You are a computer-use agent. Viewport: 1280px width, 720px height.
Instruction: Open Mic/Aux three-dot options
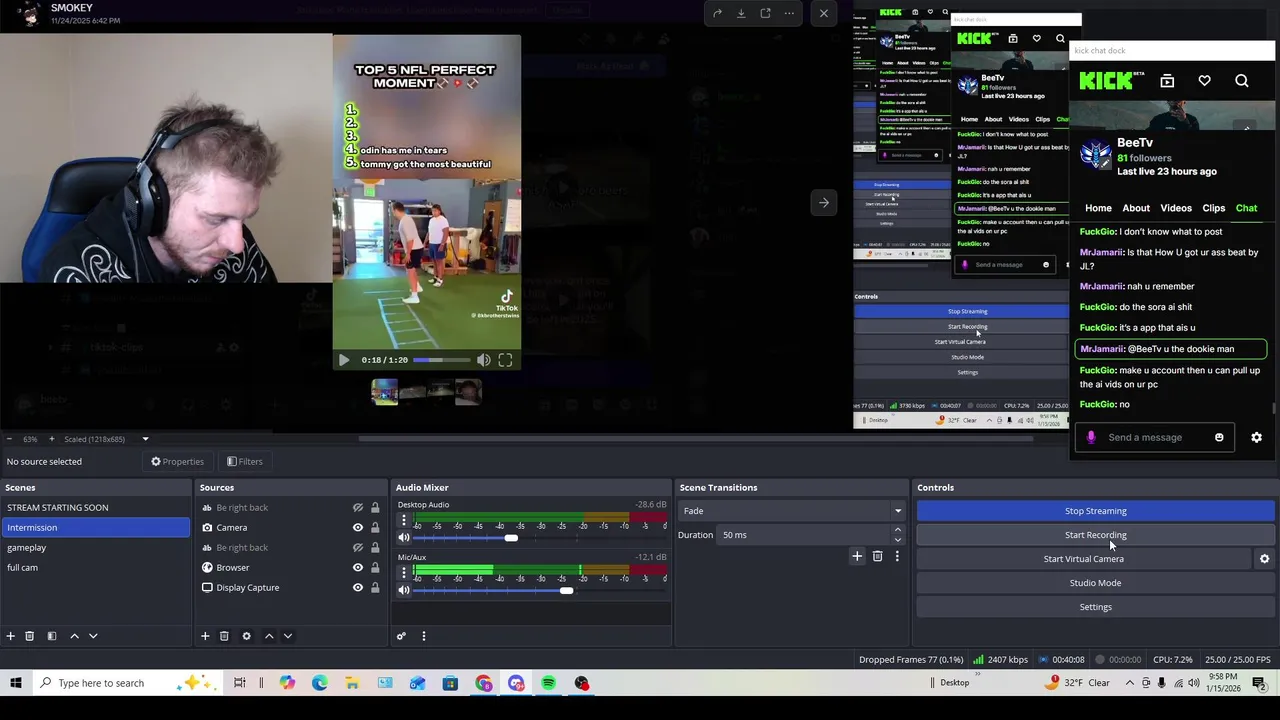click(404, 572)
